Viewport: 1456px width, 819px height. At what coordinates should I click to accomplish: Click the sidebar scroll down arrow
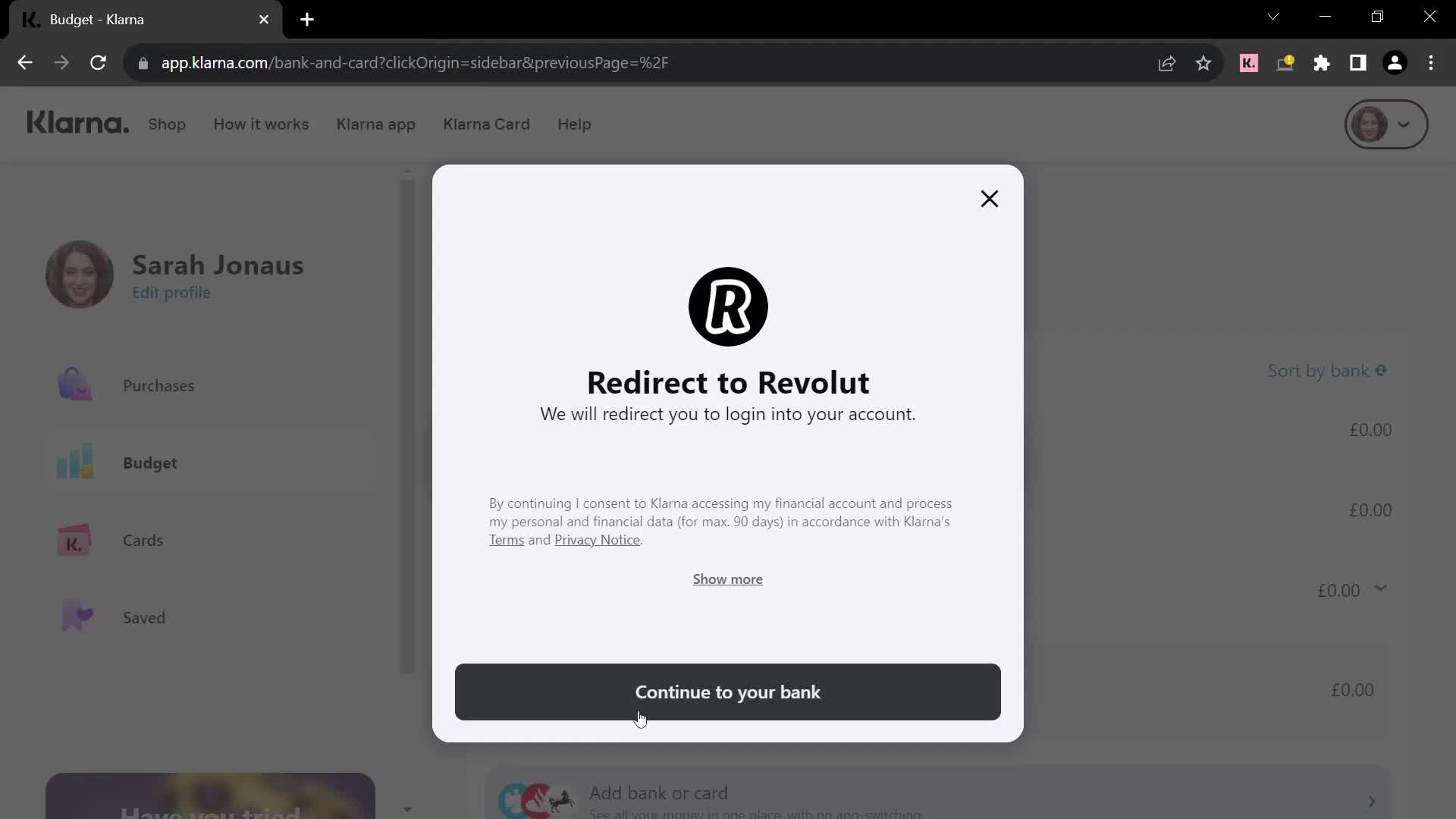[407, 809]
